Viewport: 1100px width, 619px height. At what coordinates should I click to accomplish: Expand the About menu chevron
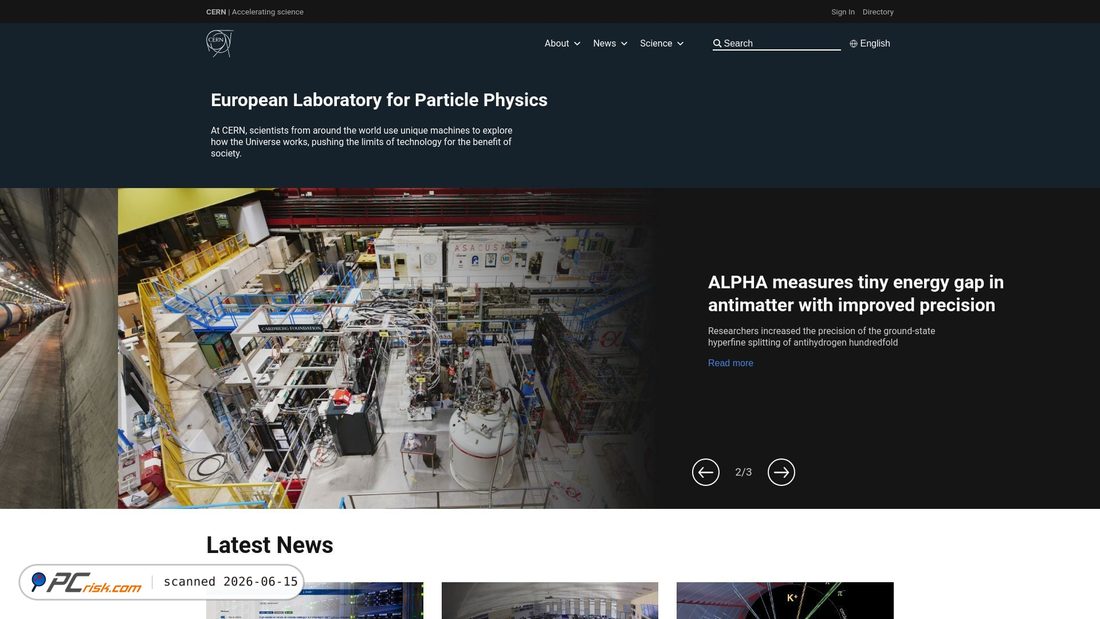click(x=577, y=44)
